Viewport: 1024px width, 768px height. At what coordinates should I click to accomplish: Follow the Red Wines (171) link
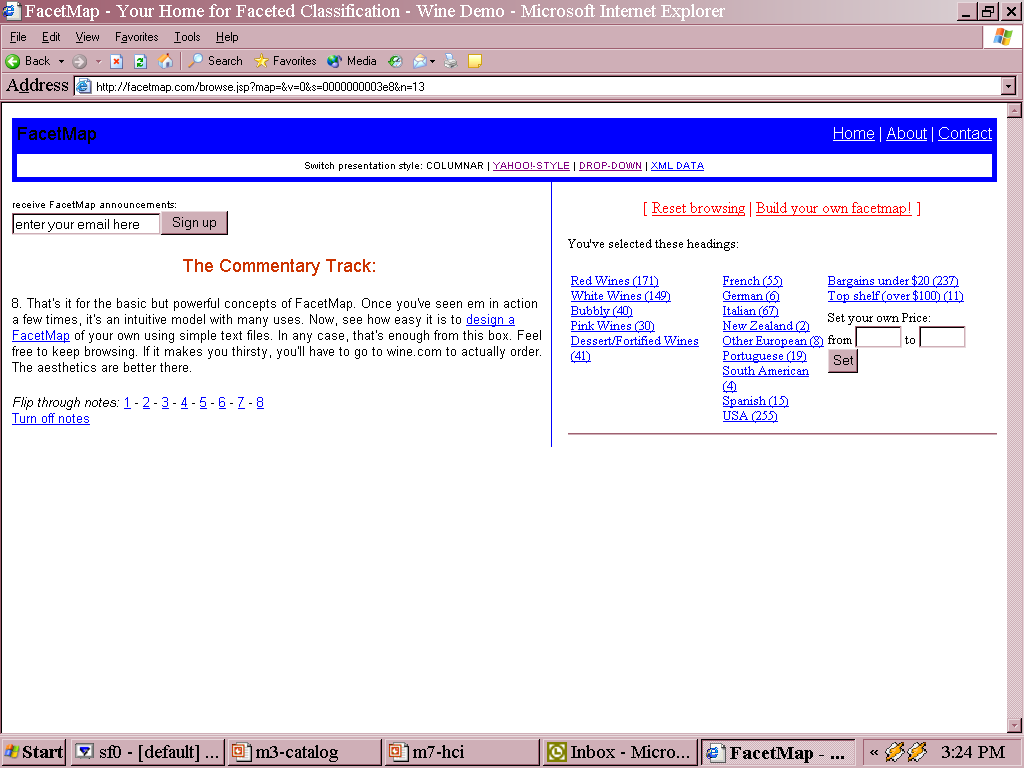coord(614,281)
